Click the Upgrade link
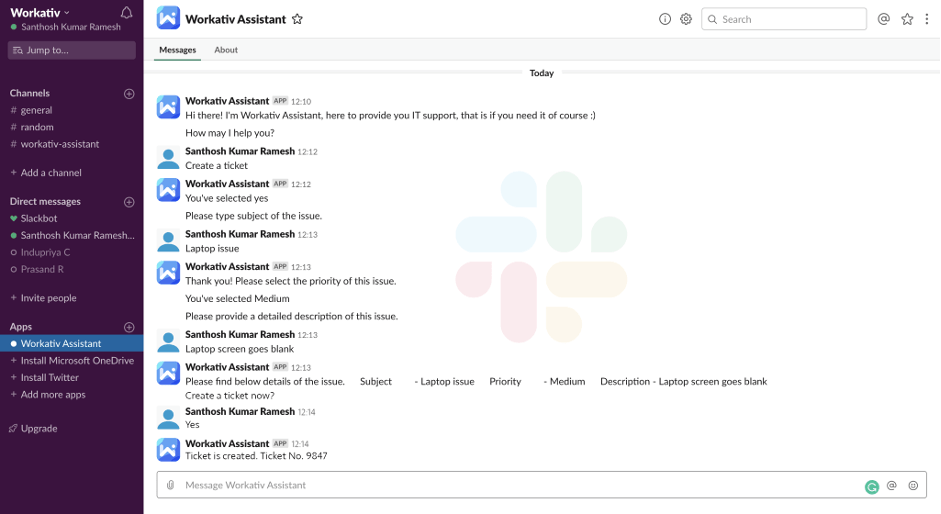The image size is (941, 514). [x=39, y=429]
